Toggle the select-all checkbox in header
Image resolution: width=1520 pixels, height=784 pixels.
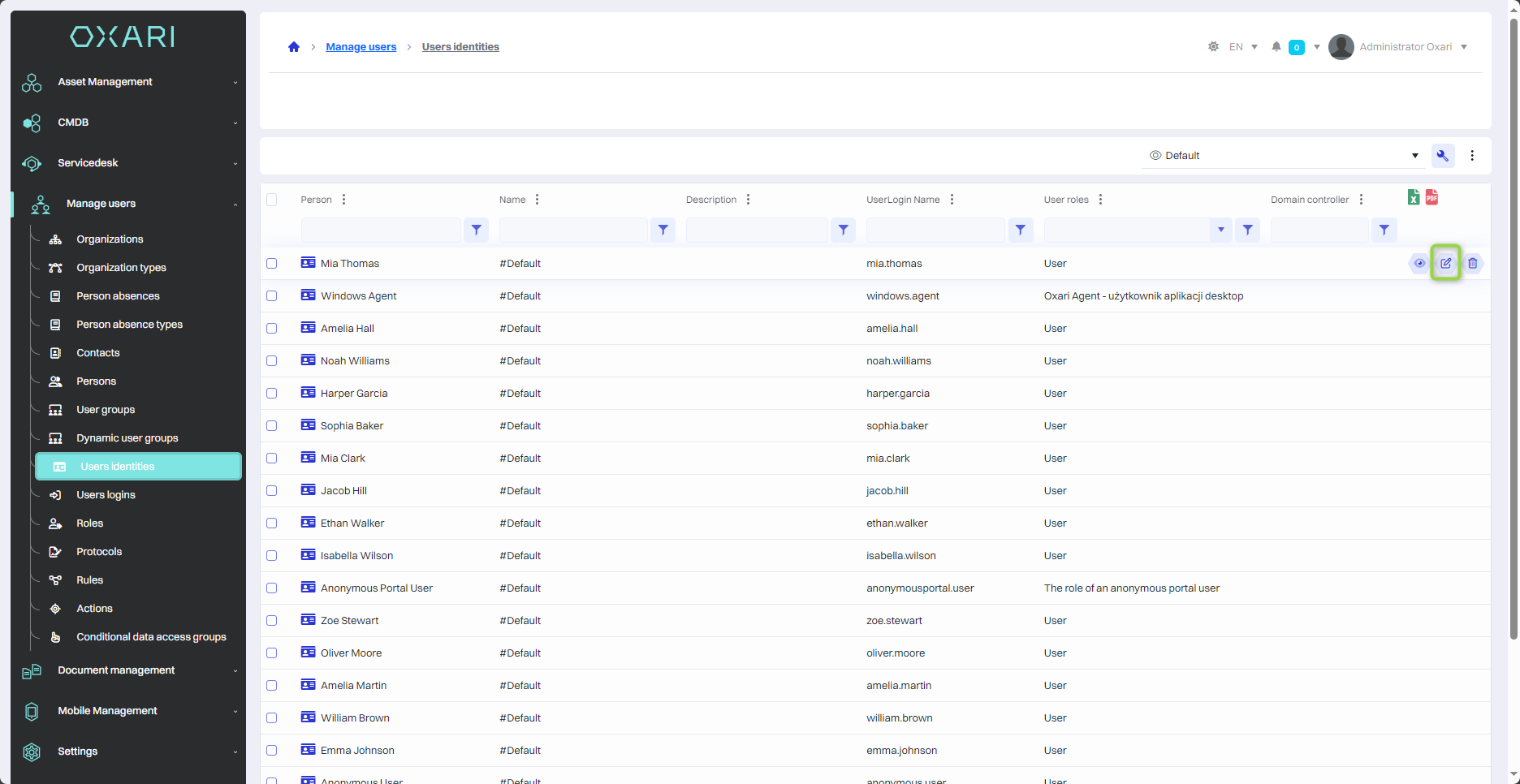coord(272,200)
